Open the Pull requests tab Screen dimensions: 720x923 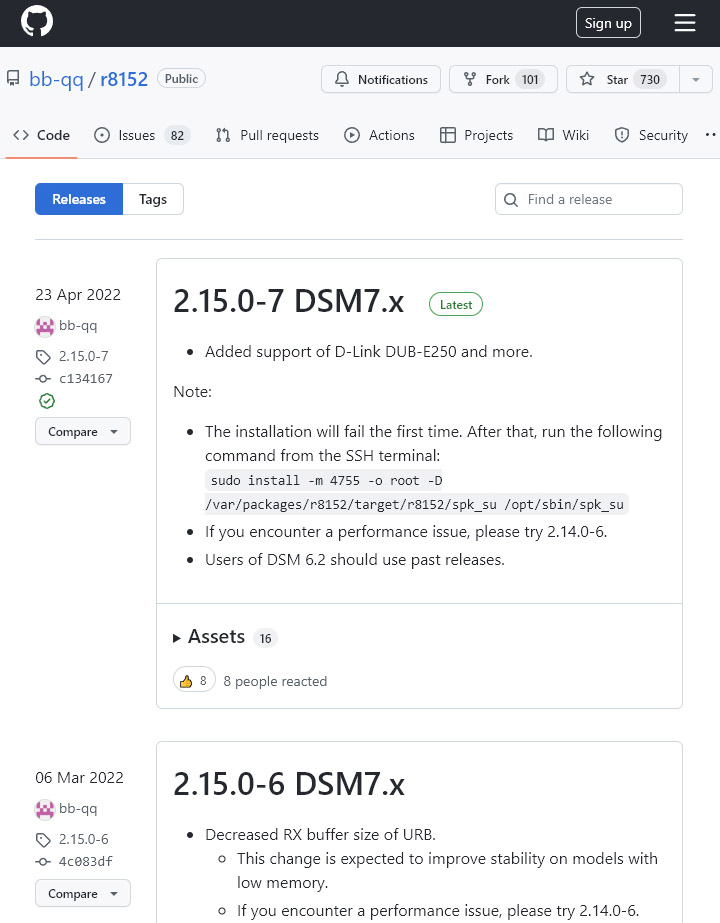point(267,135)
